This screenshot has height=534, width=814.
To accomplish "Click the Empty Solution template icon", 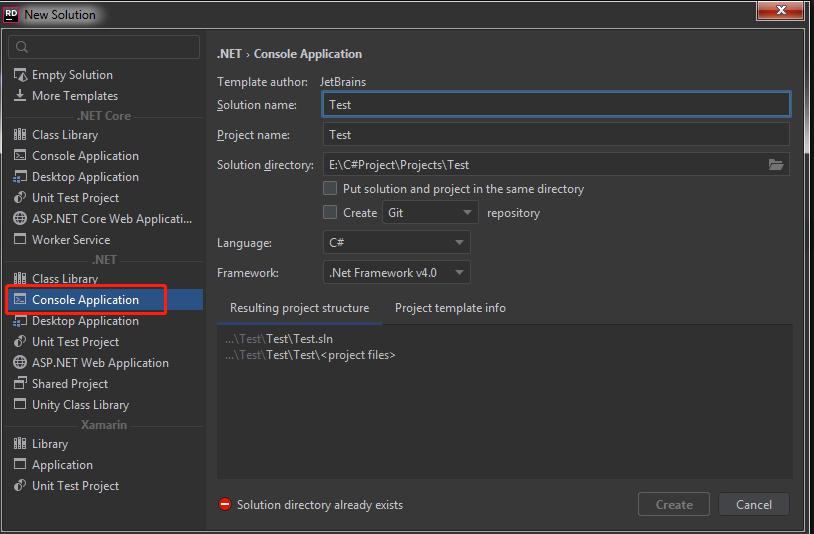I will coord(21,75).
